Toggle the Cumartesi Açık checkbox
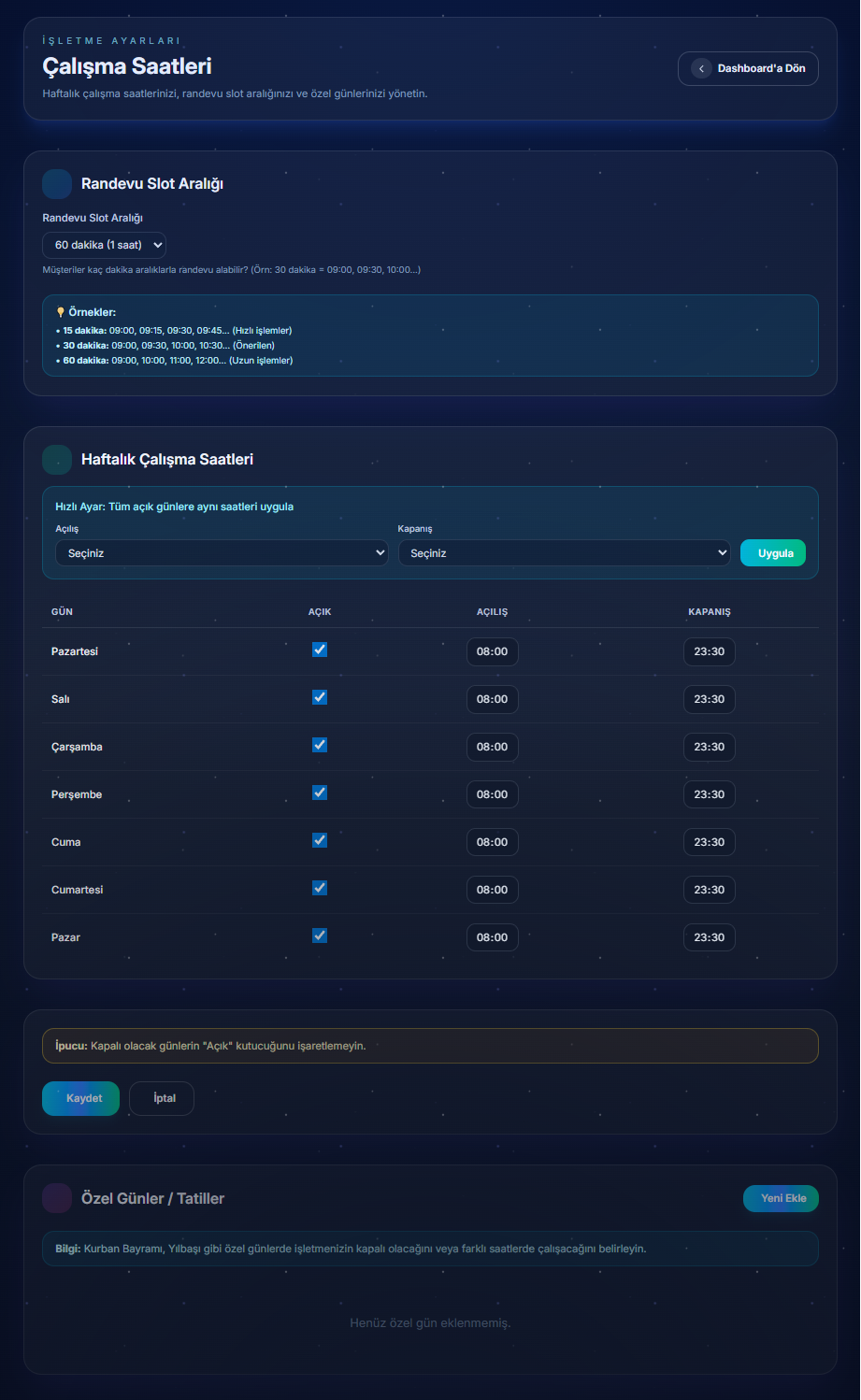 [x=320, y=888]
